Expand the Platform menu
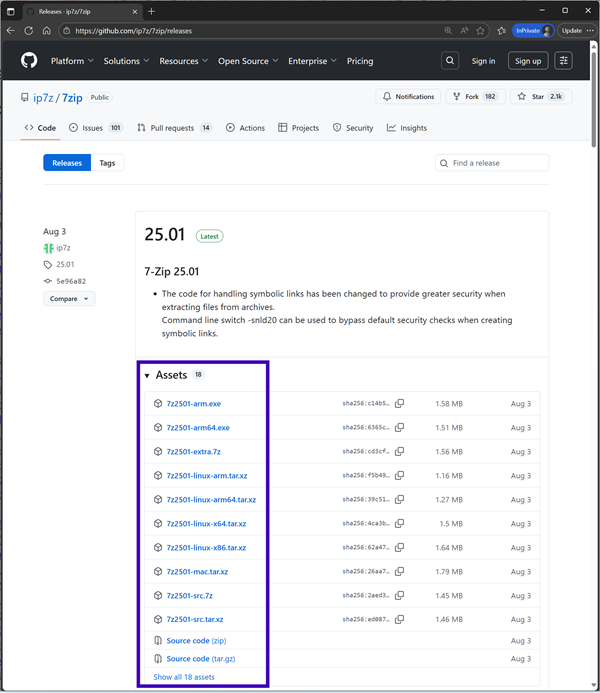 (x=72, y=61)
